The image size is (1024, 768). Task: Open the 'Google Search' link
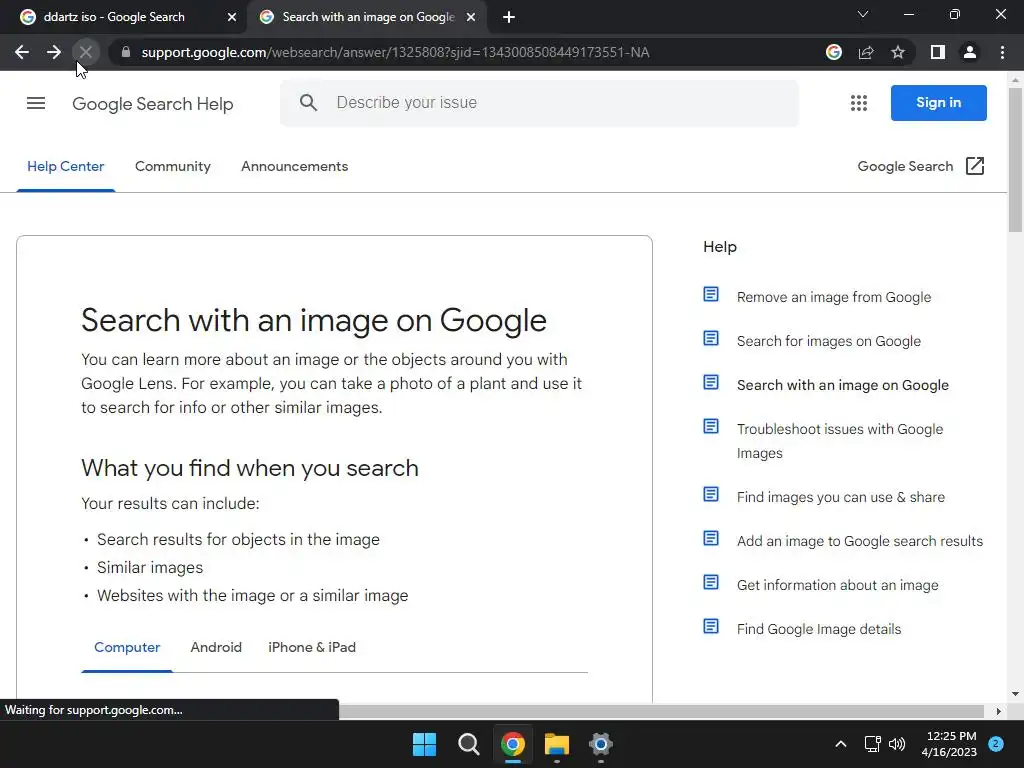coord(905,167)
